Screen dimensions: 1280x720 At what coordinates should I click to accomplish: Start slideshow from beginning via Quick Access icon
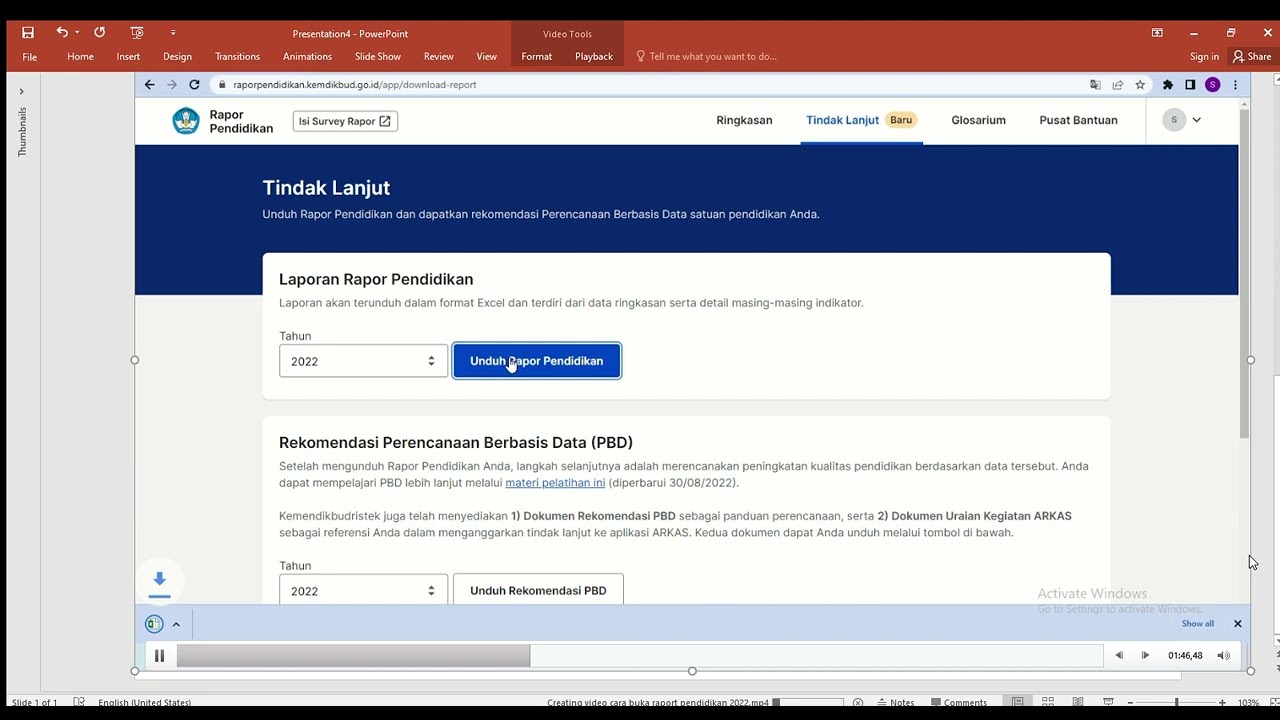(137, 33)
